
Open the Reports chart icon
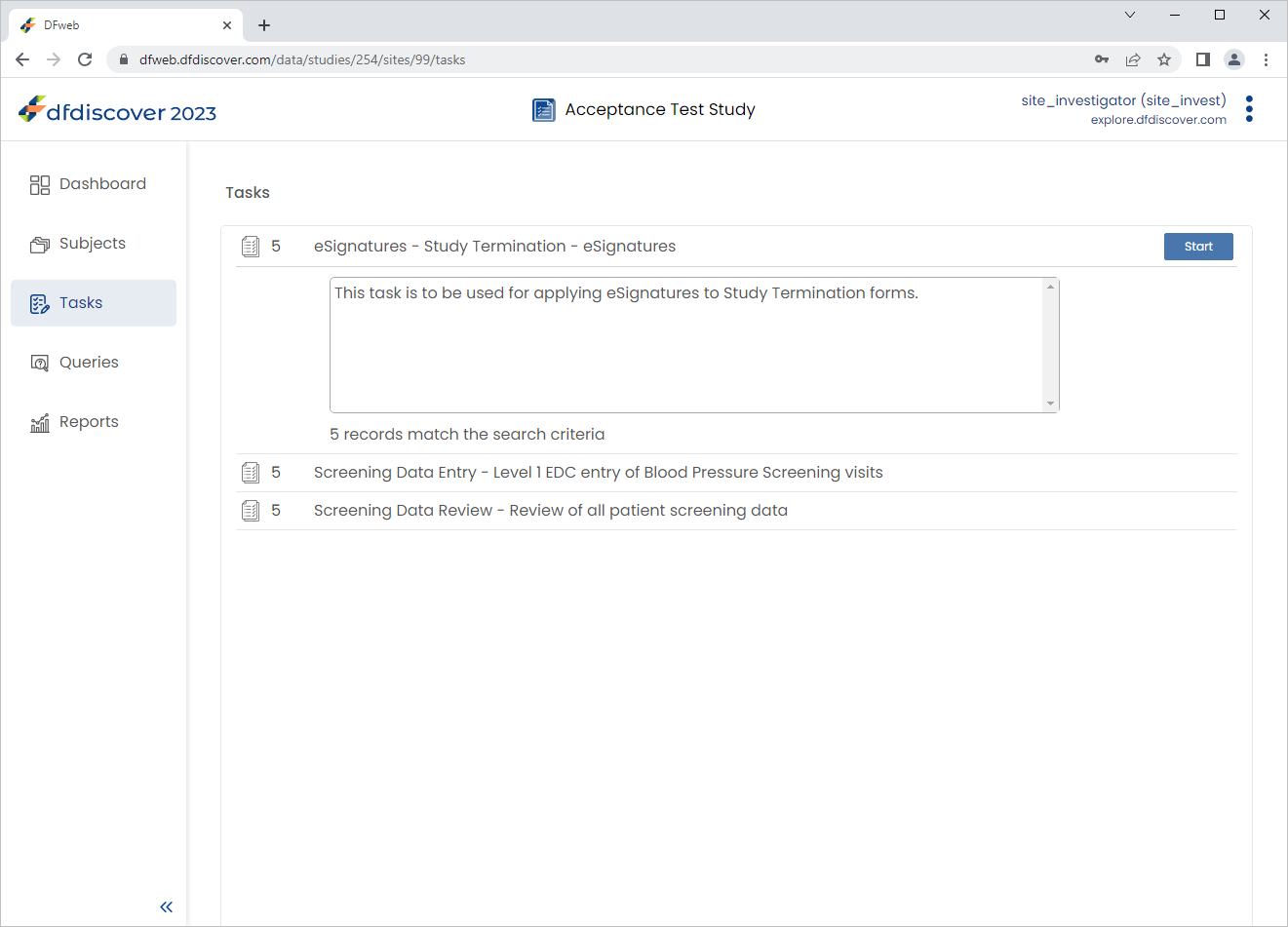pyautogui.click(x=39, y=422)
